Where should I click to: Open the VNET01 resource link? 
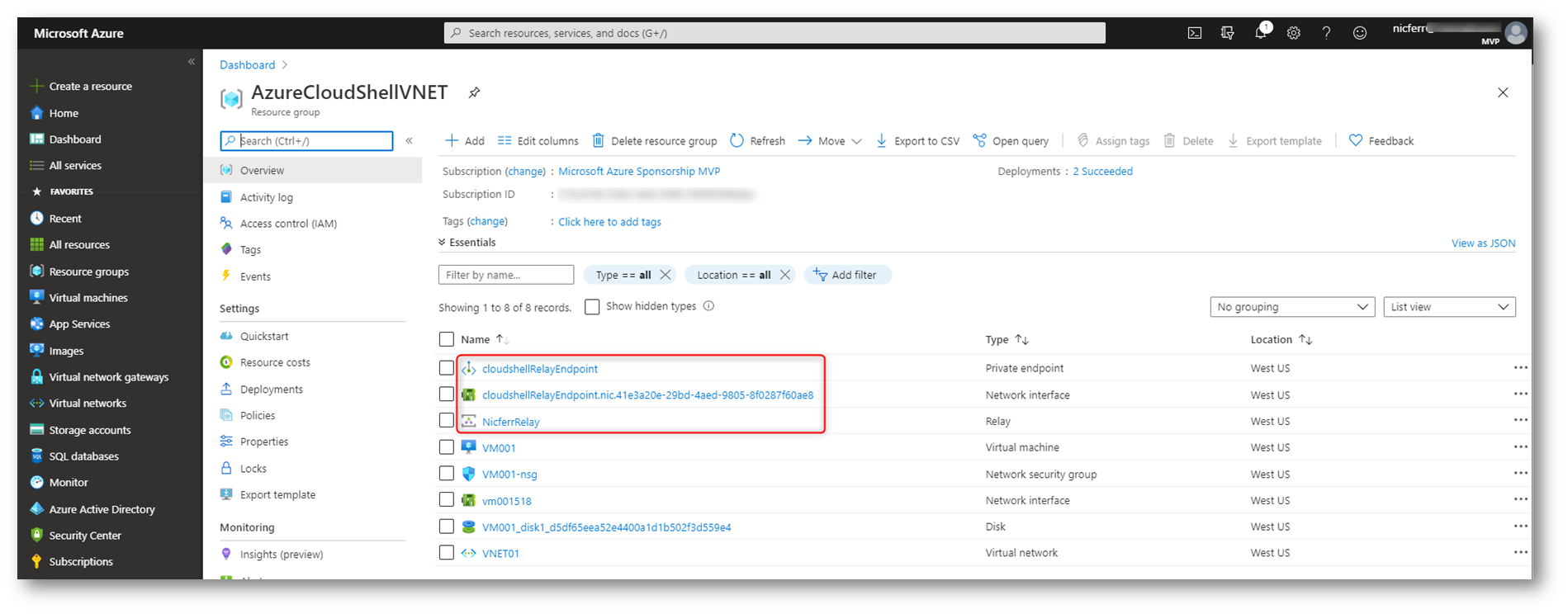pos(500,554)
